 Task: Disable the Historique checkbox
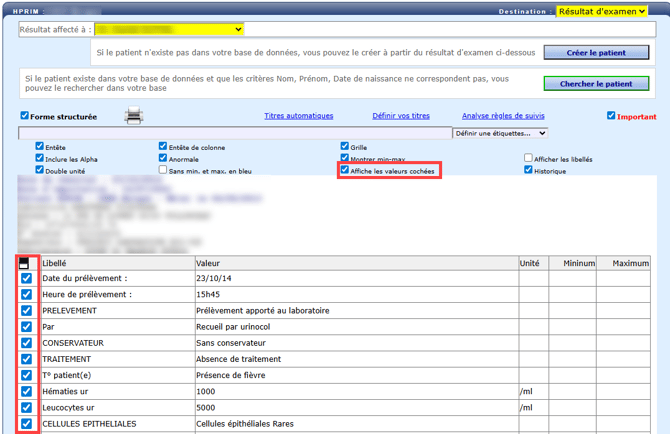coord(528,170)
